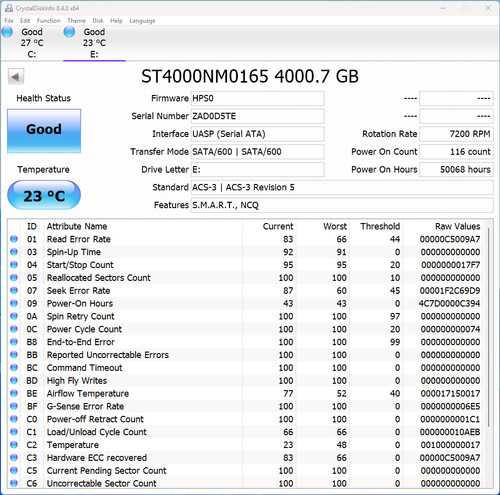Click the Transfer Mode field
Image resolution: width=500 pixels, height=495 pixels.
(x=257, y=152)
